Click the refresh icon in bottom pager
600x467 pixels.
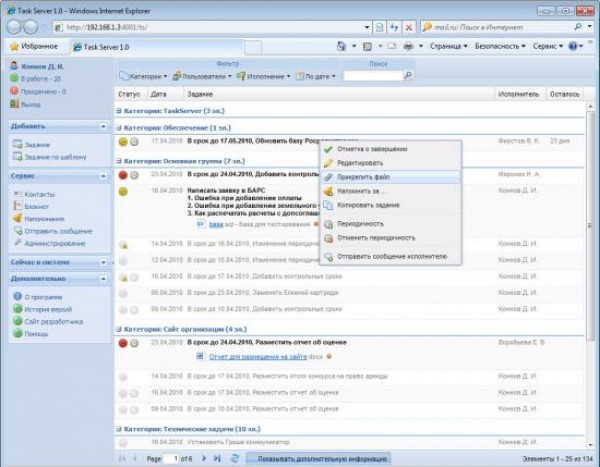(235, 458)
